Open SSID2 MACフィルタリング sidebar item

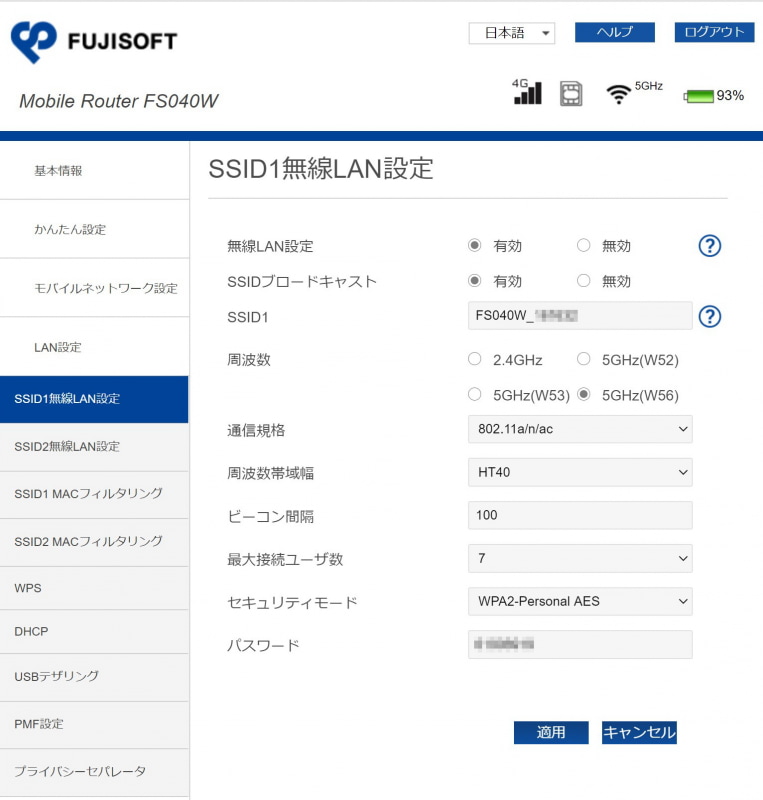coord(94,542)
